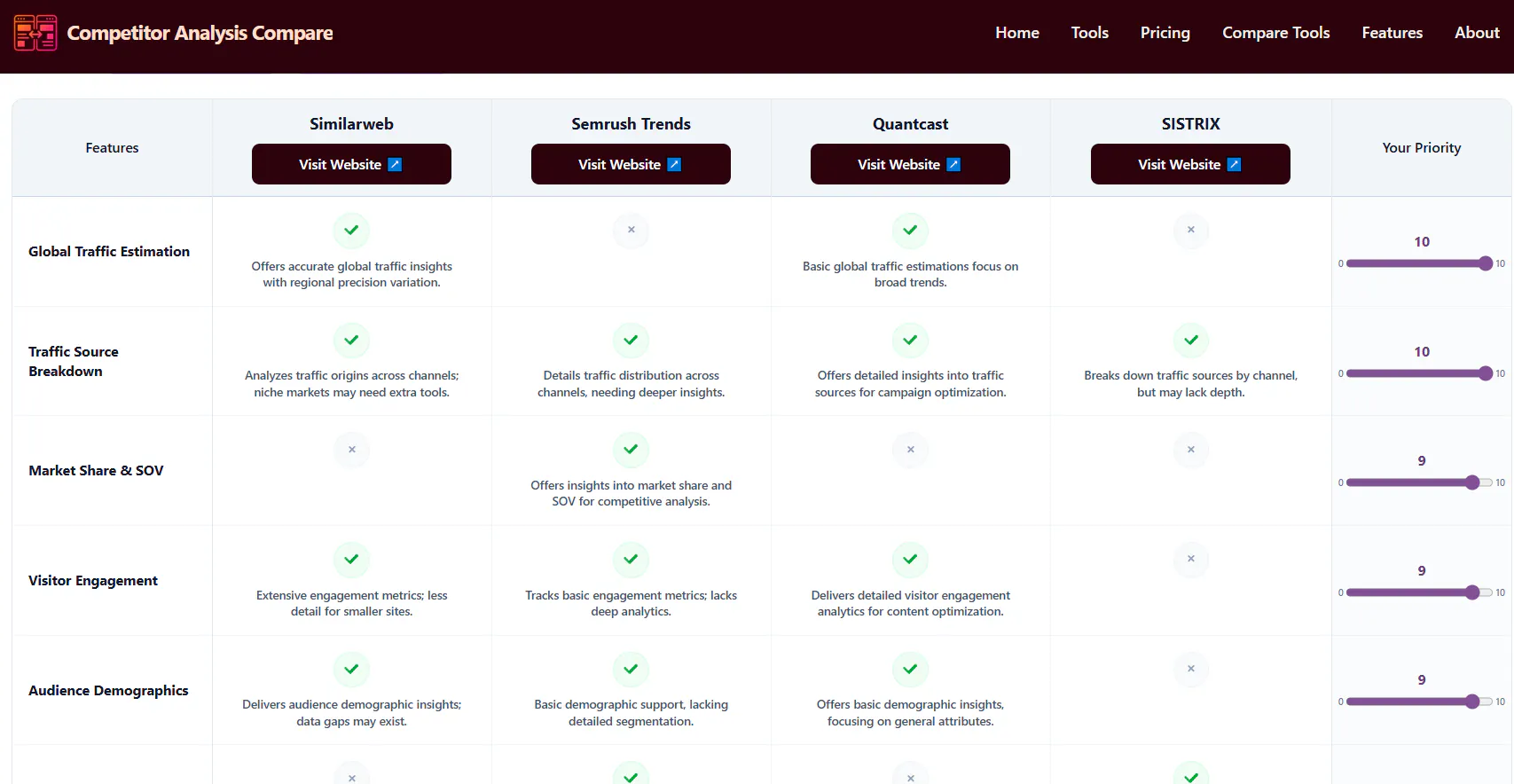1514x784 pixels.
Task: Select the Global Traffic Estimation row label
Action: [109, 252]
